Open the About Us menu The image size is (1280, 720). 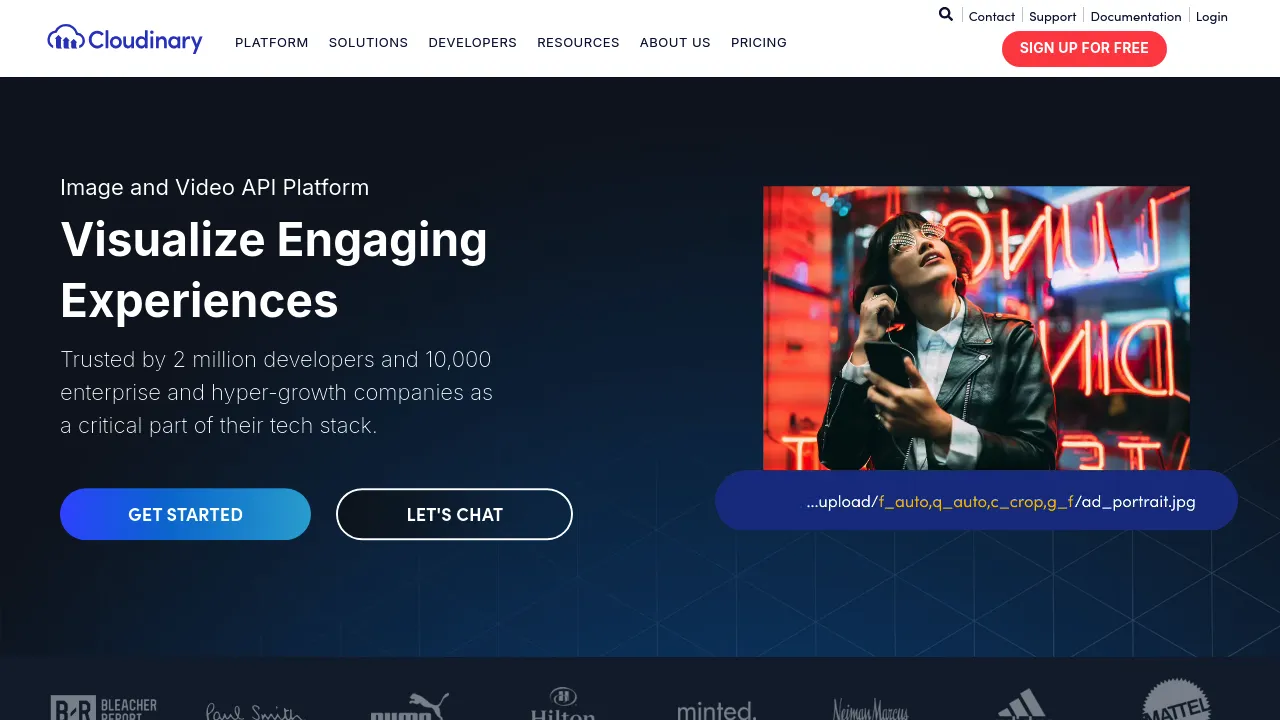675,43
